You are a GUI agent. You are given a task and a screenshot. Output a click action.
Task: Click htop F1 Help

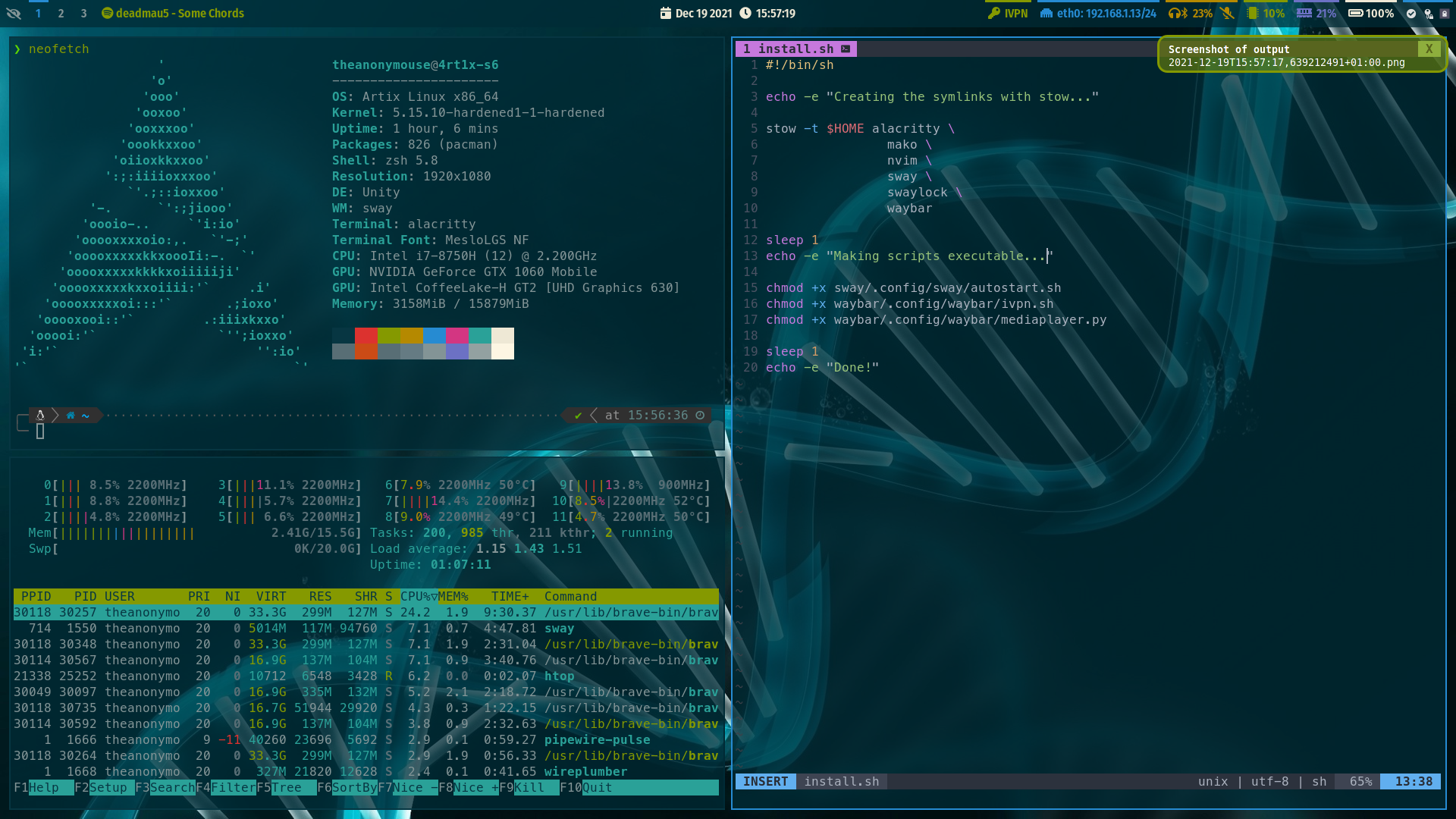[x=43, y=787]
